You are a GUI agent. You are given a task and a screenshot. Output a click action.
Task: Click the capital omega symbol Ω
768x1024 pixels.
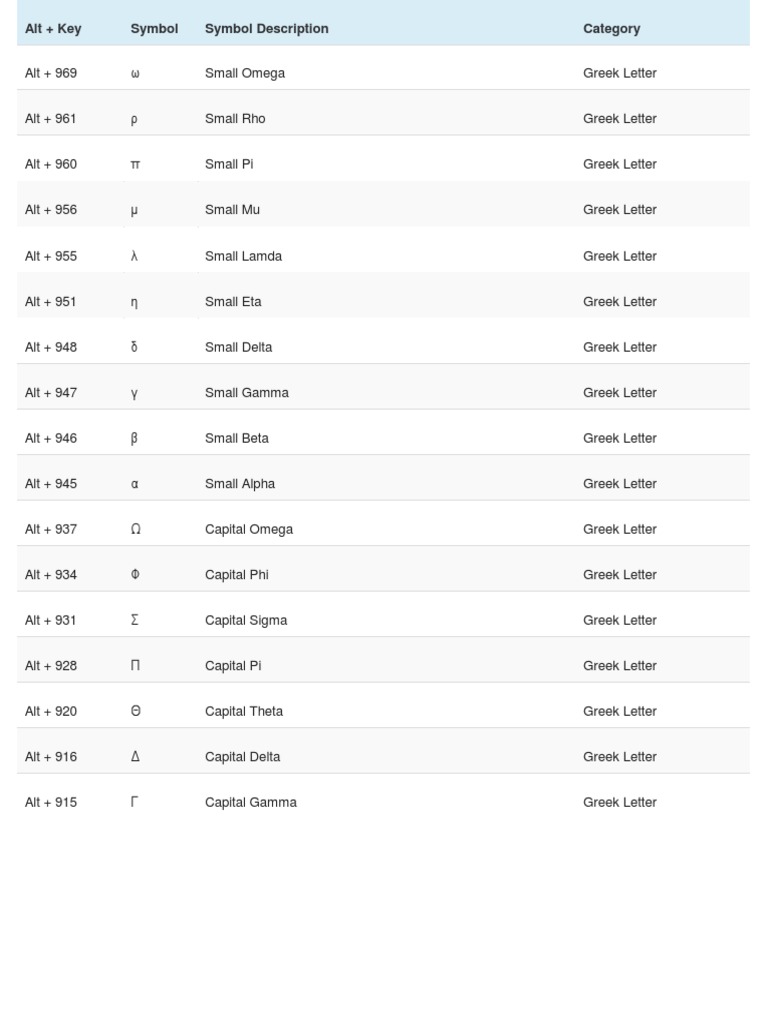coord(135,529)
